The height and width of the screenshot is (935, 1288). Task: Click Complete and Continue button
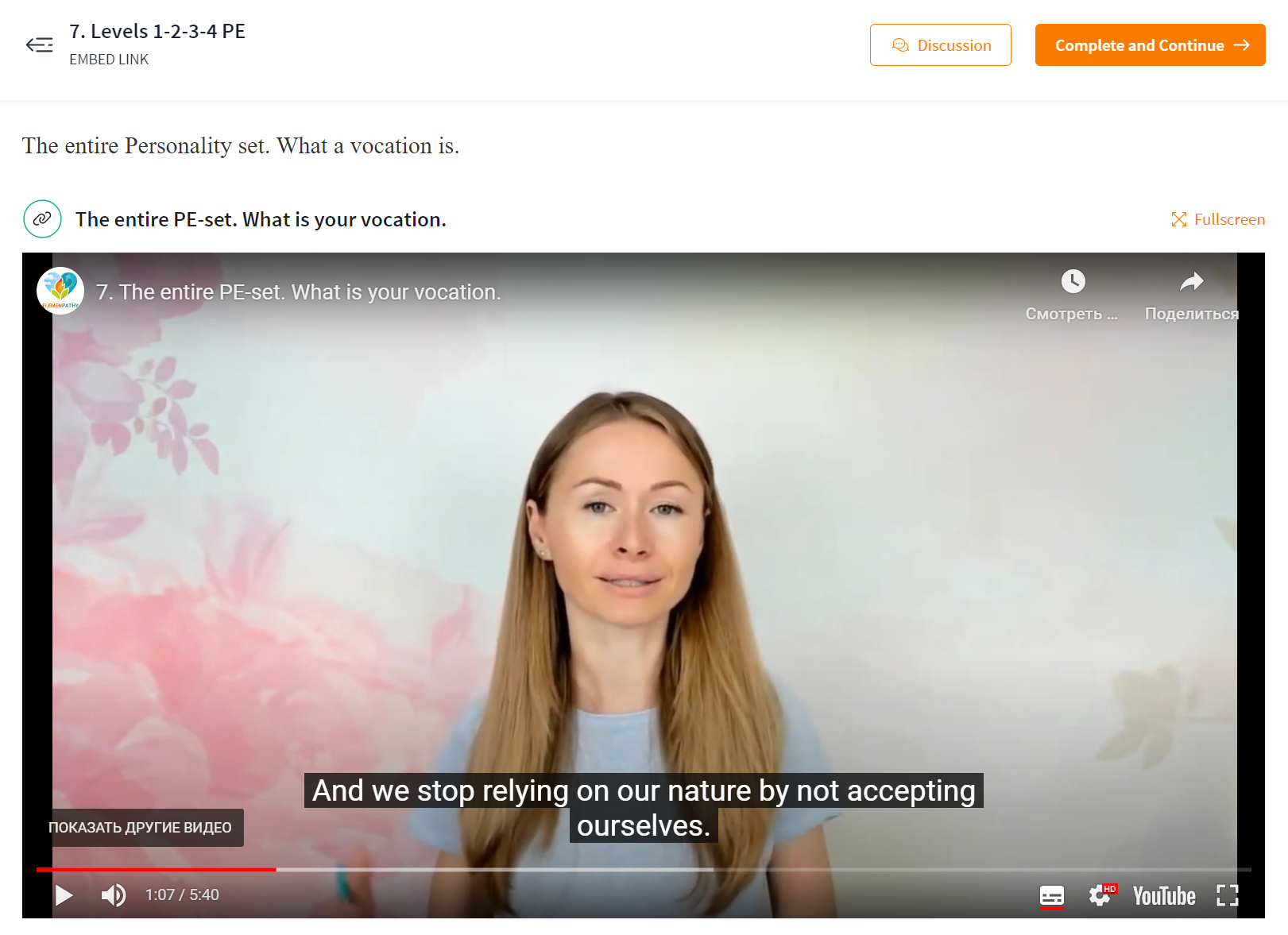coord(1151,45)
